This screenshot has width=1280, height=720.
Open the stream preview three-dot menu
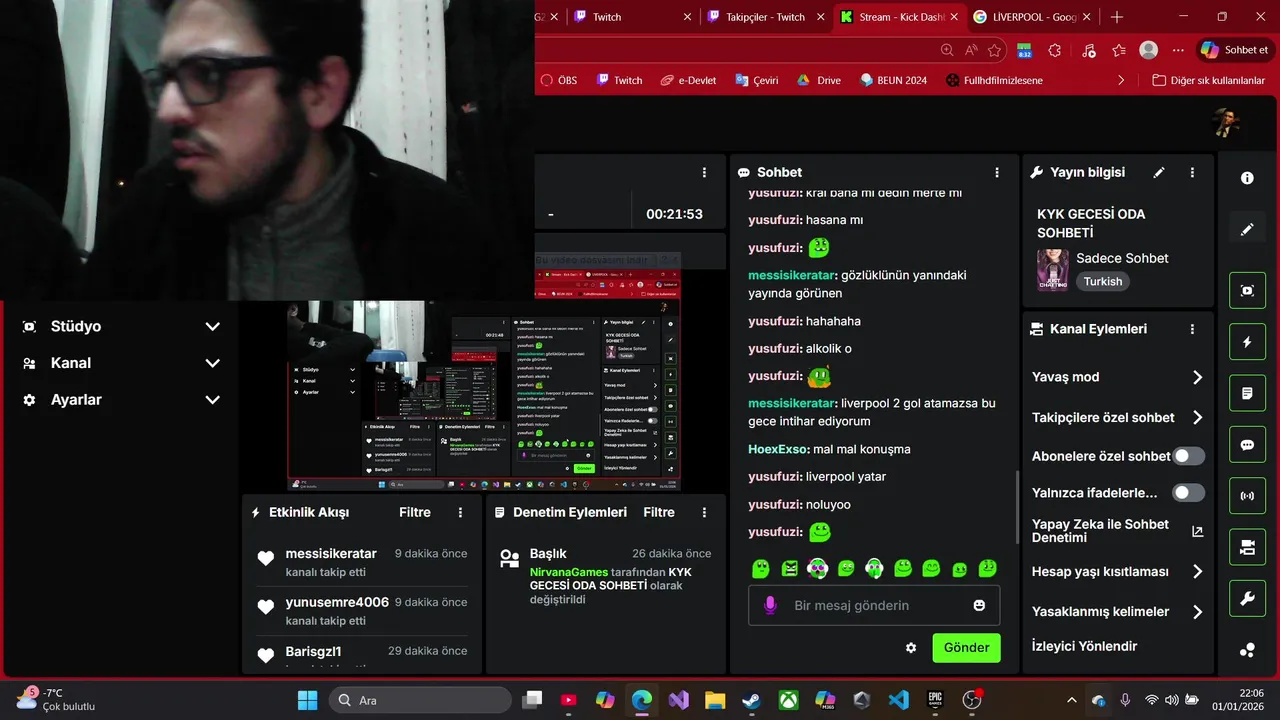click(704, 172)
